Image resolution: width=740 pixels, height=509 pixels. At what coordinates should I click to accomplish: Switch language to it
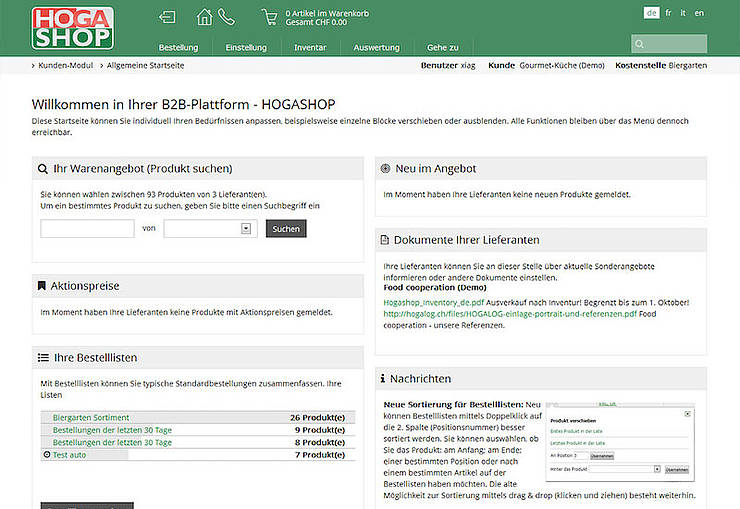[683, 13]
